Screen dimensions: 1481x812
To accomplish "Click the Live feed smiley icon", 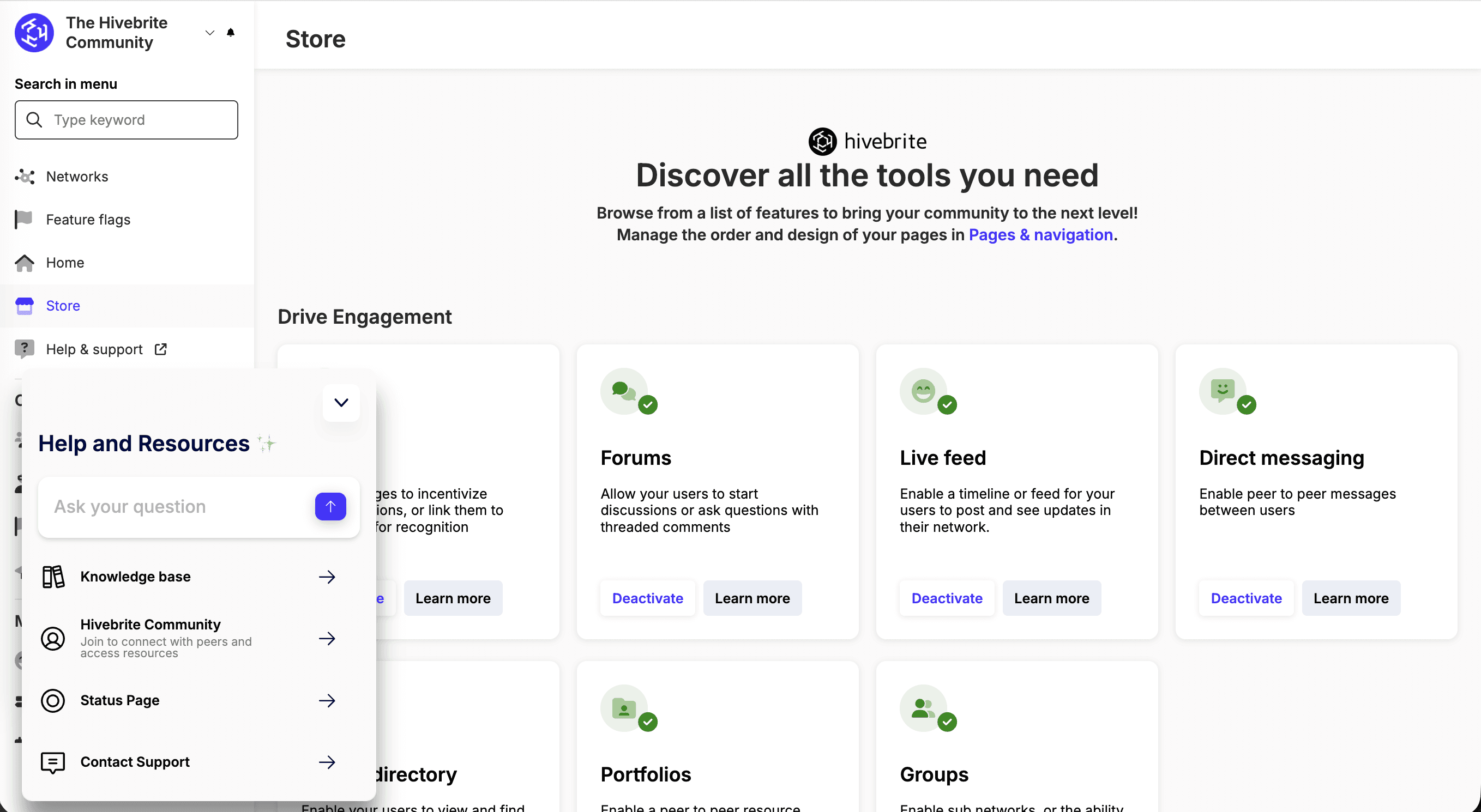I will point(923,391).
